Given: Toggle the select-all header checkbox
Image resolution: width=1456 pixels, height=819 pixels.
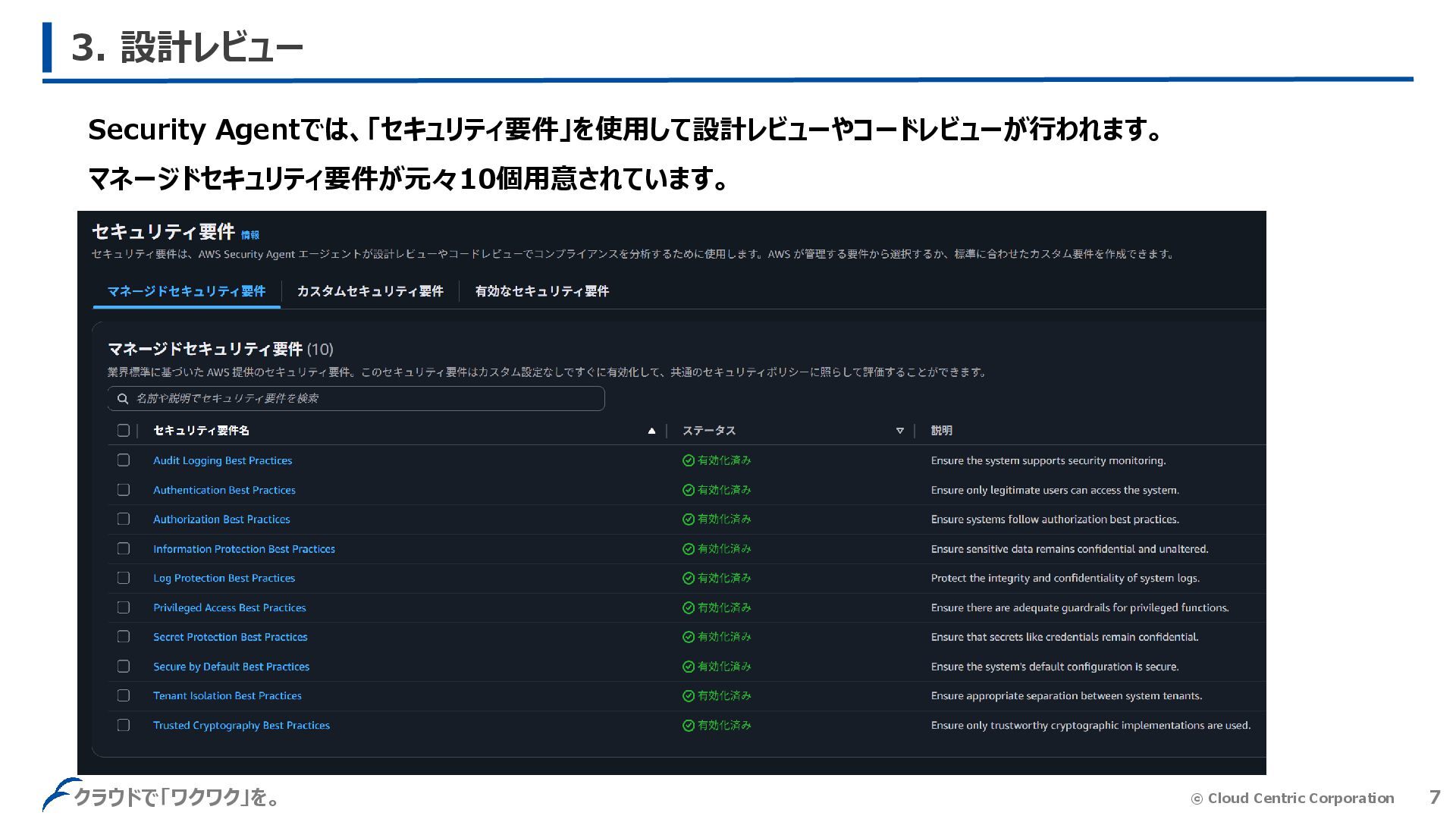Looking at the screenshot, I should 124,431.
